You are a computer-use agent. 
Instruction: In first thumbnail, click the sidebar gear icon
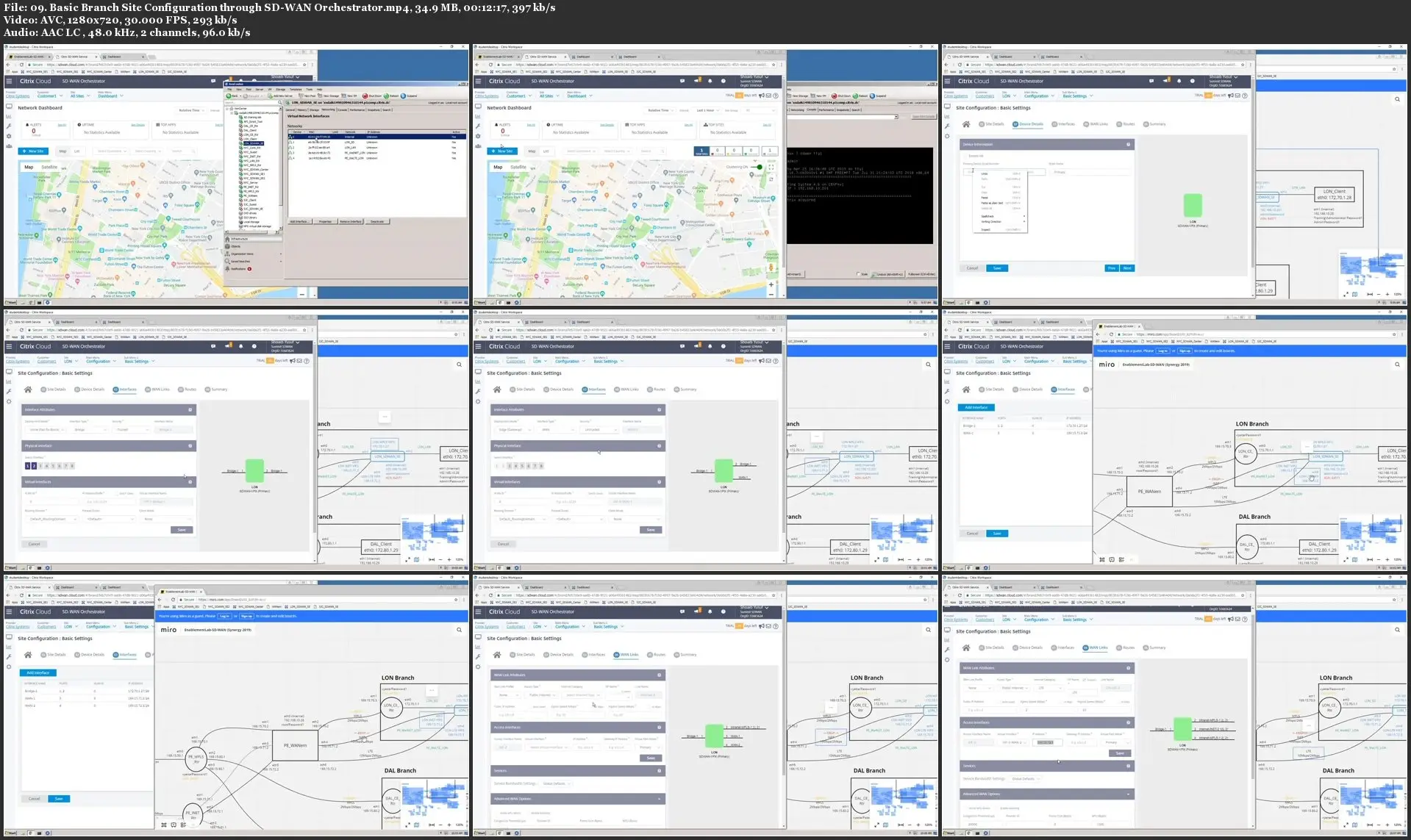click(9, 136)
